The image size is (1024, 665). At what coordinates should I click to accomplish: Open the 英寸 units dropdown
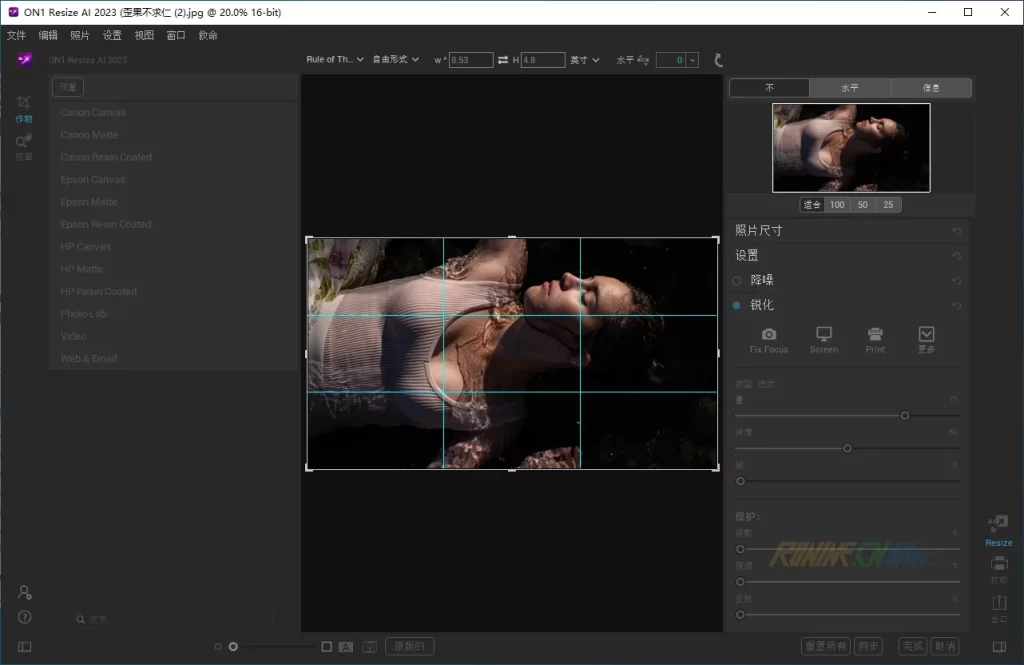pyautogui.click(x=585, y=60)
